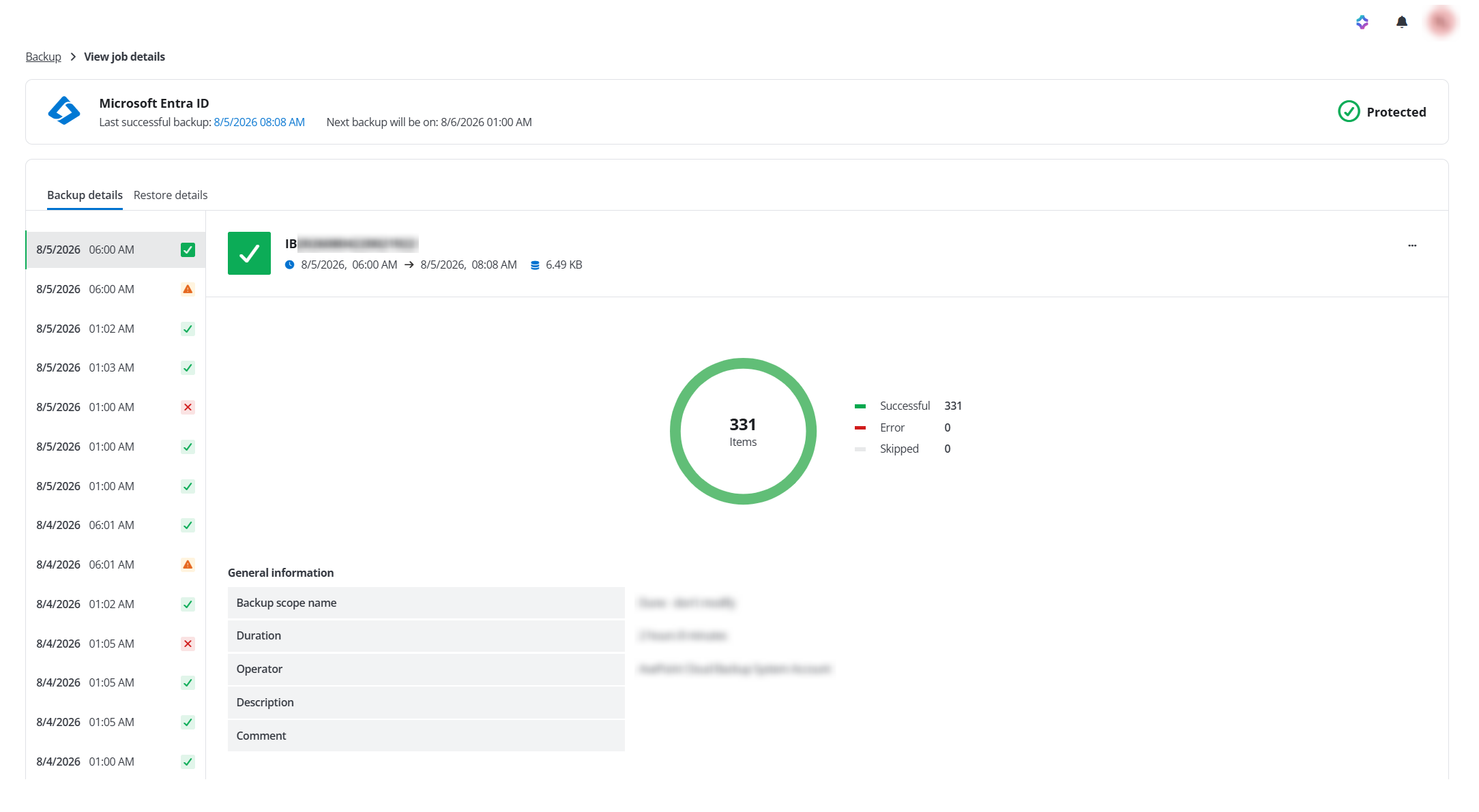
Task: Click the 6.49 KB backup size value
Action: [x=563, y=265]
